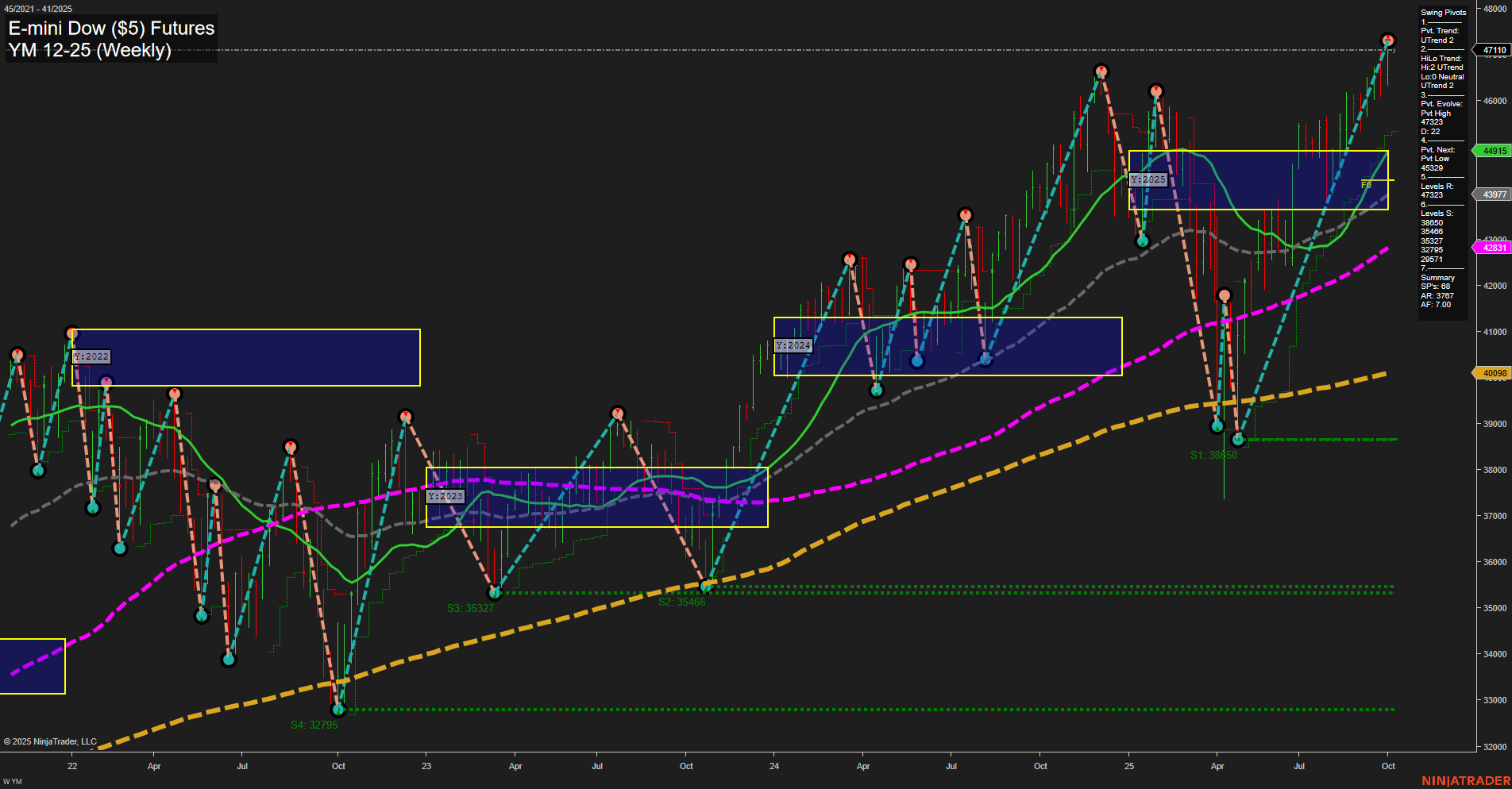
Task: Select the F0 Fibonacci label in the 2025 box
Action: (1367, 183)
